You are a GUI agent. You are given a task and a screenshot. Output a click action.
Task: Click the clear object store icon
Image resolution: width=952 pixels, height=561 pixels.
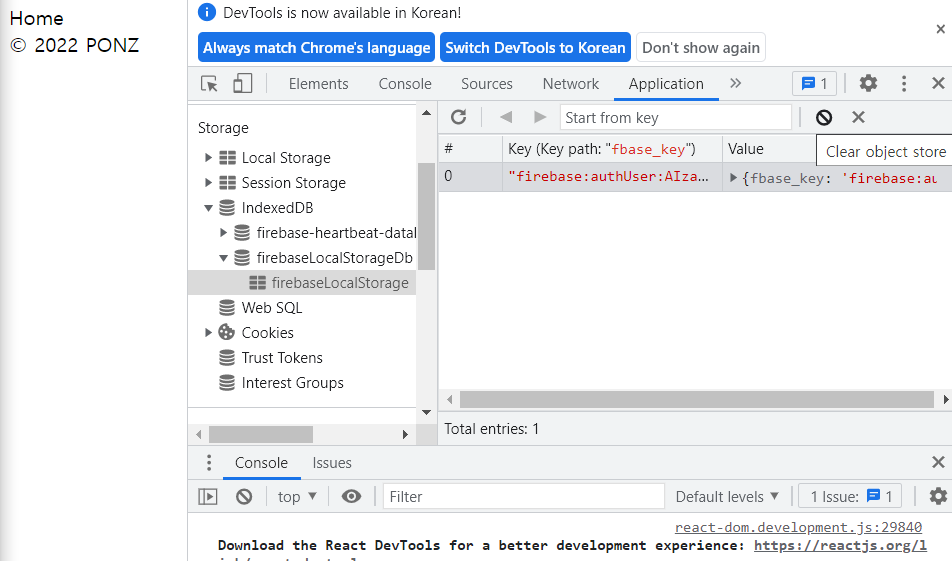824,117
